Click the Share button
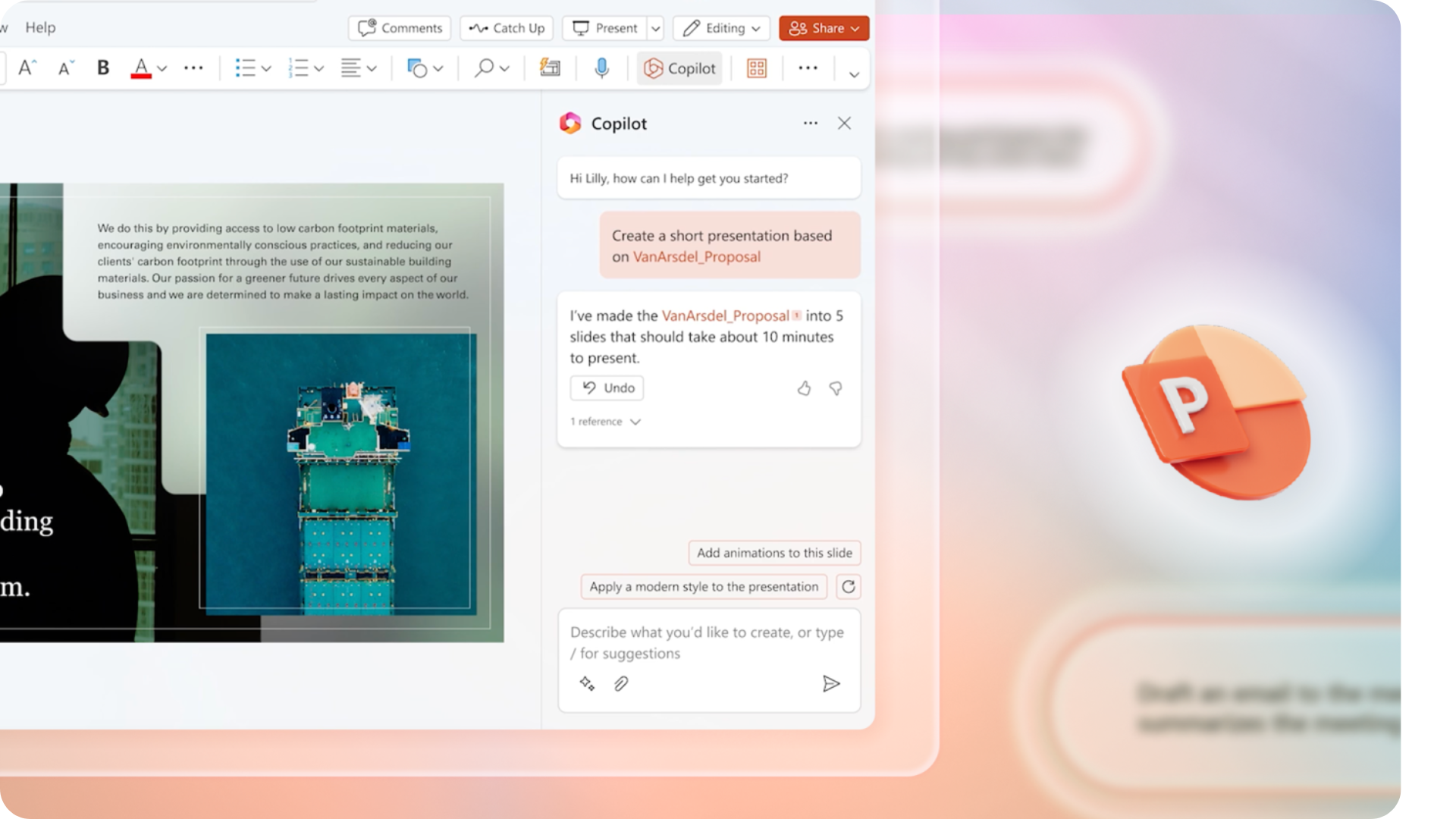The height and width of the screenshot is (819, 1456). pyautogui.click(x=824, y=28)
